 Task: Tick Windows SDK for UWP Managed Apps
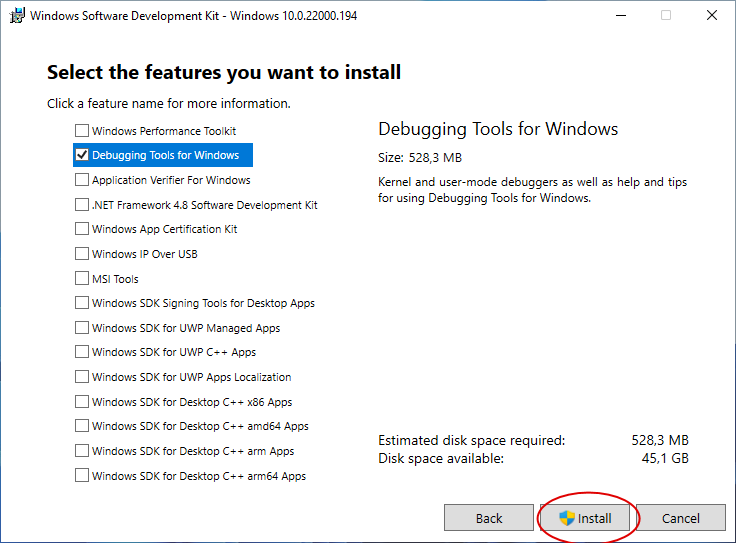click(x=82, y=328)
